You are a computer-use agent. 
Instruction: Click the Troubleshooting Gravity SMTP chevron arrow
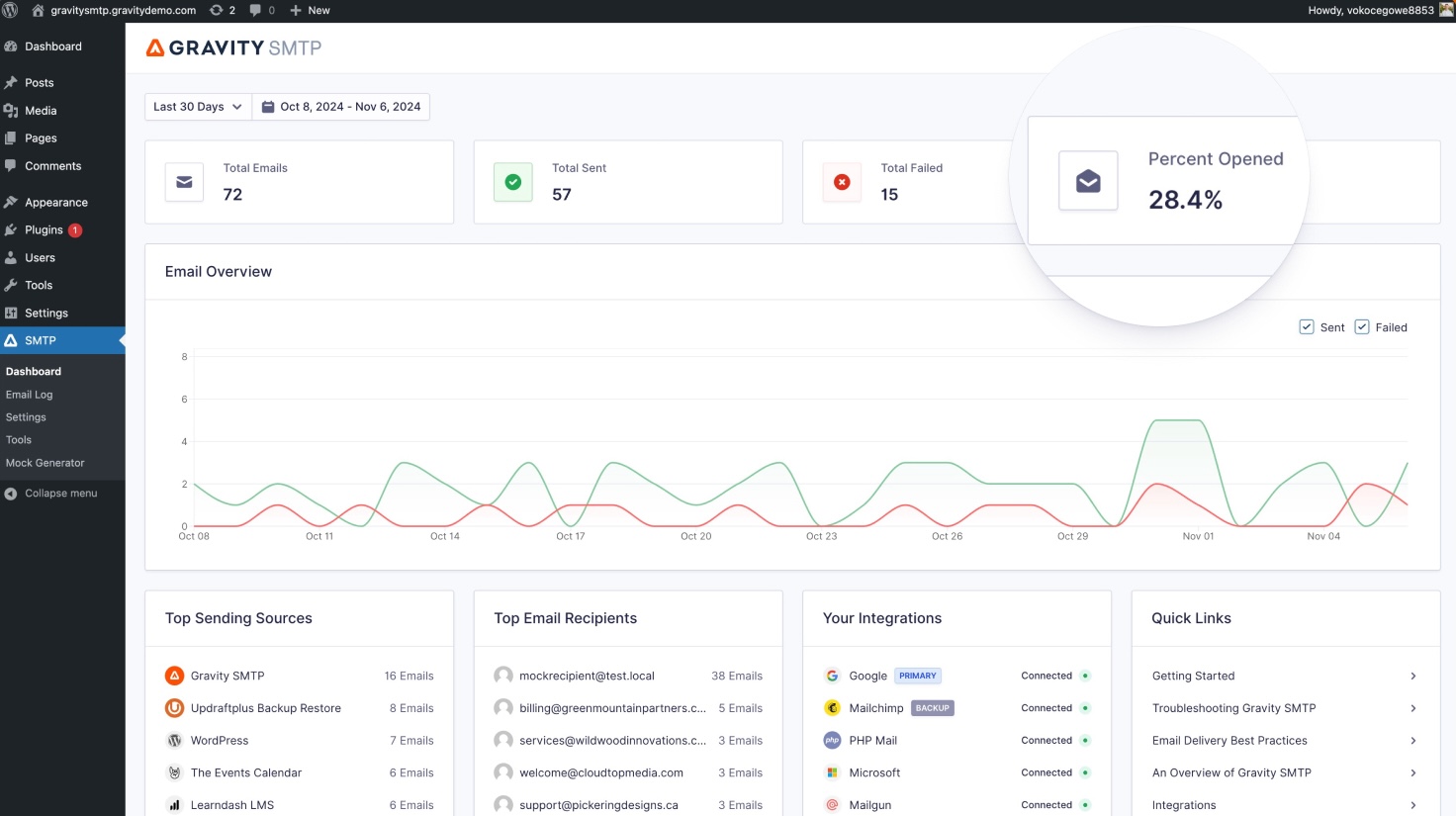(1413, 708)
